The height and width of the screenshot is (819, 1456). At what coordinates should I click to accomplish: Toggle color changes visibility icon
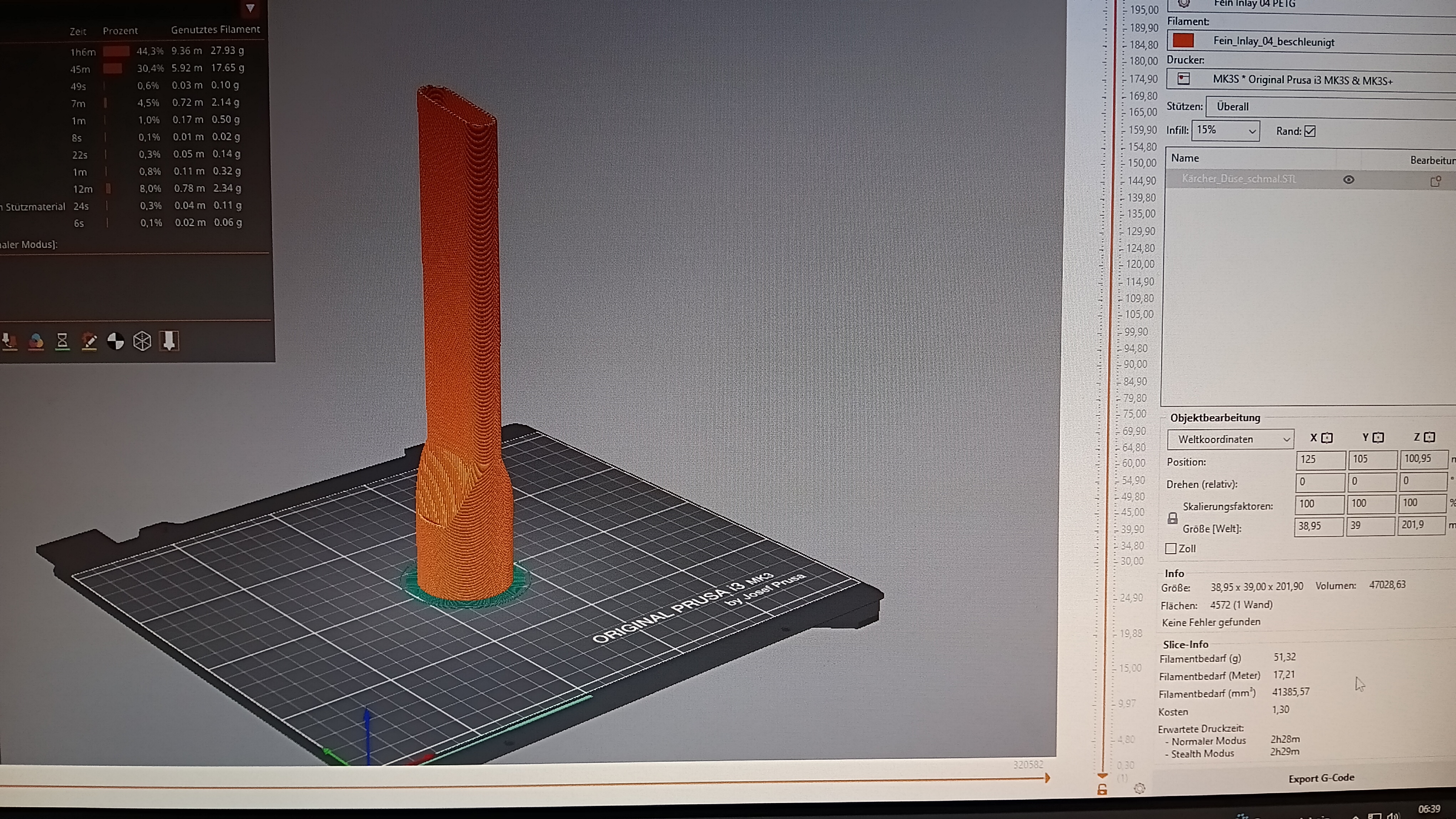36,341
